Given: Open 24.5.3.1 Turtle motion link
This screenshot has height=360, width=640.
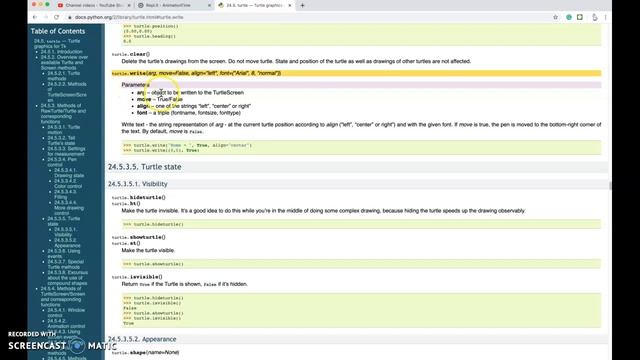Looking at the screenshot, I should (64, 130).
